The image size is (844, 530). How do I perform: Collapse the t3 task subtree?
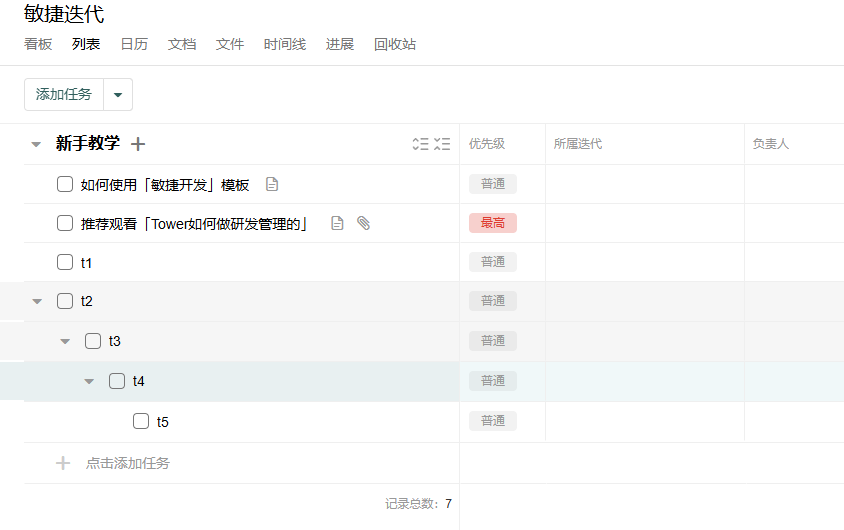pyautogui.click(x=65, y=341)
